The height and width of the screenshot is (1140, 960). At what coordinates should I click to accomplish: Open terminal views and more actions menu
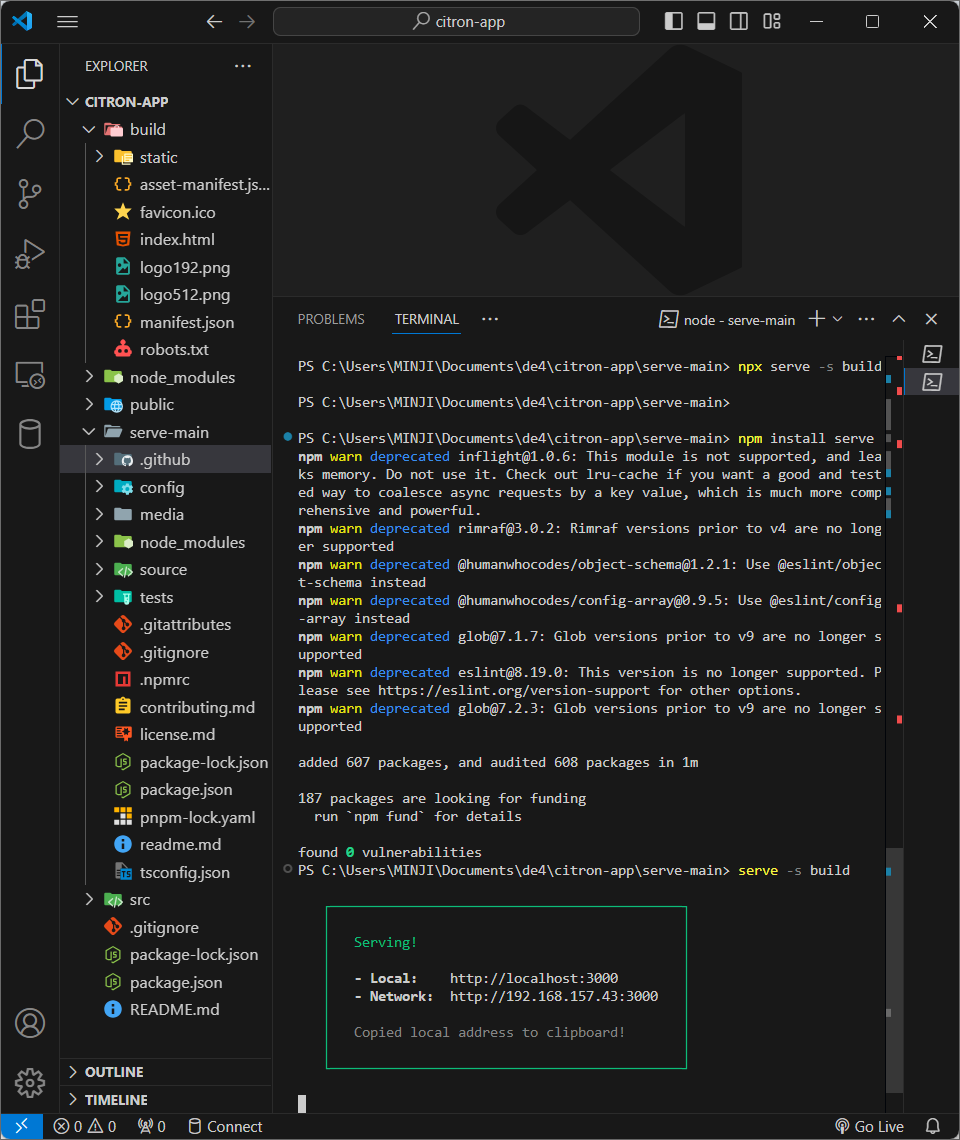[866, 319]
